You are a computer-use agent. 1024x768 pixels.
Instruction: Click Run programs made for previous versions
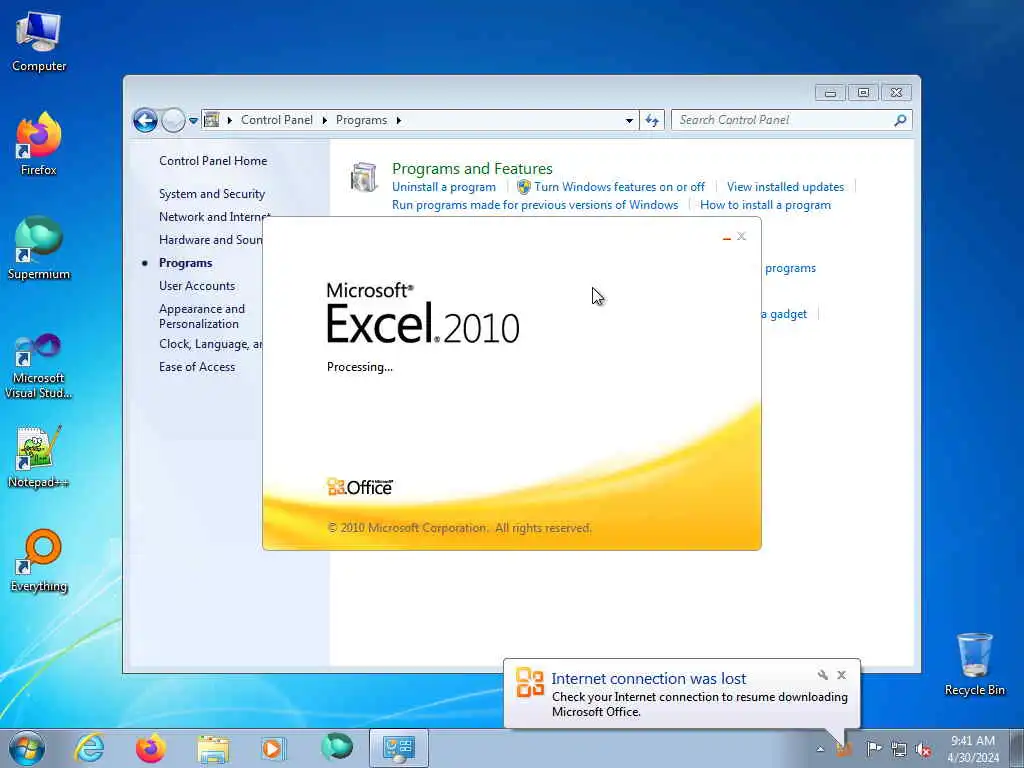(535, 205)
